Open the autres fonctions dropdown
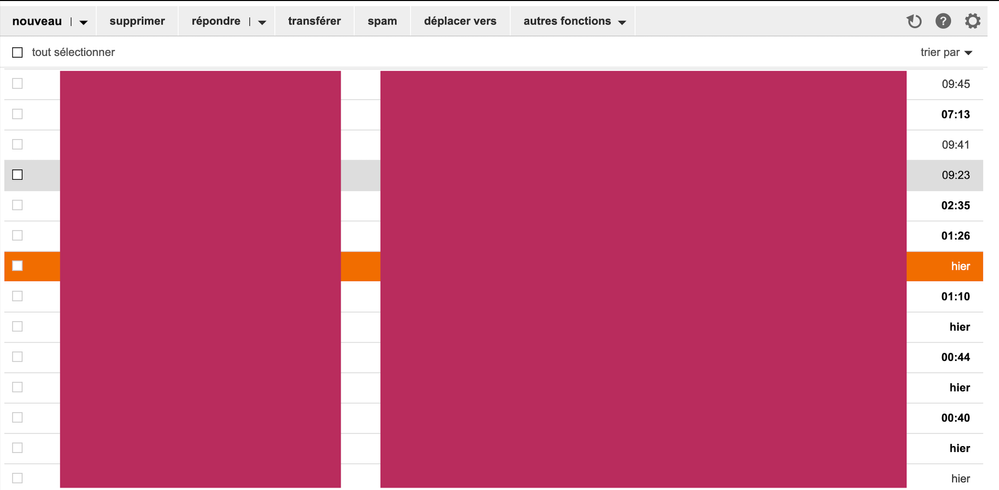 point(574,21)
